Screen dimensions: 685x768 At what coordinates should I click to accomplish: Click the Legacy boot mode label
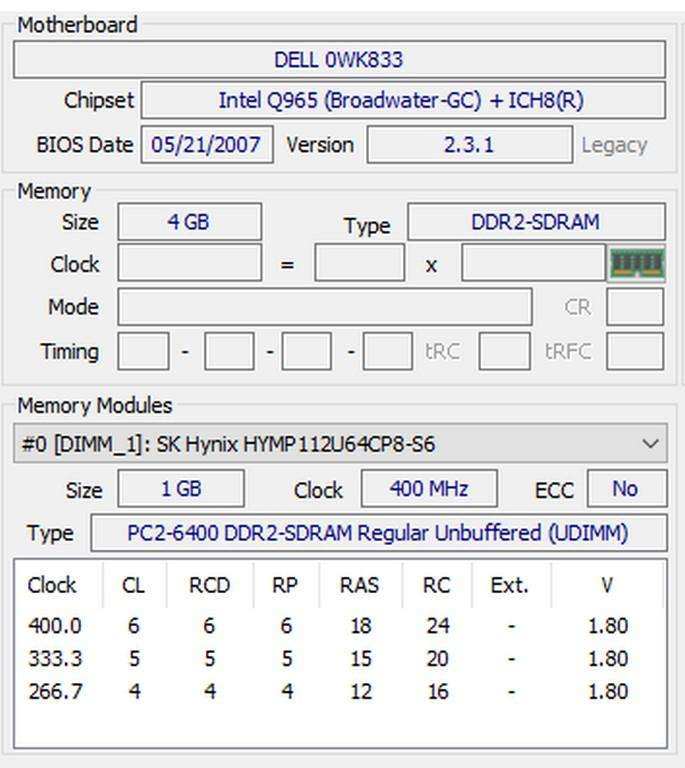pyautogui.click(x=613, y=145)
